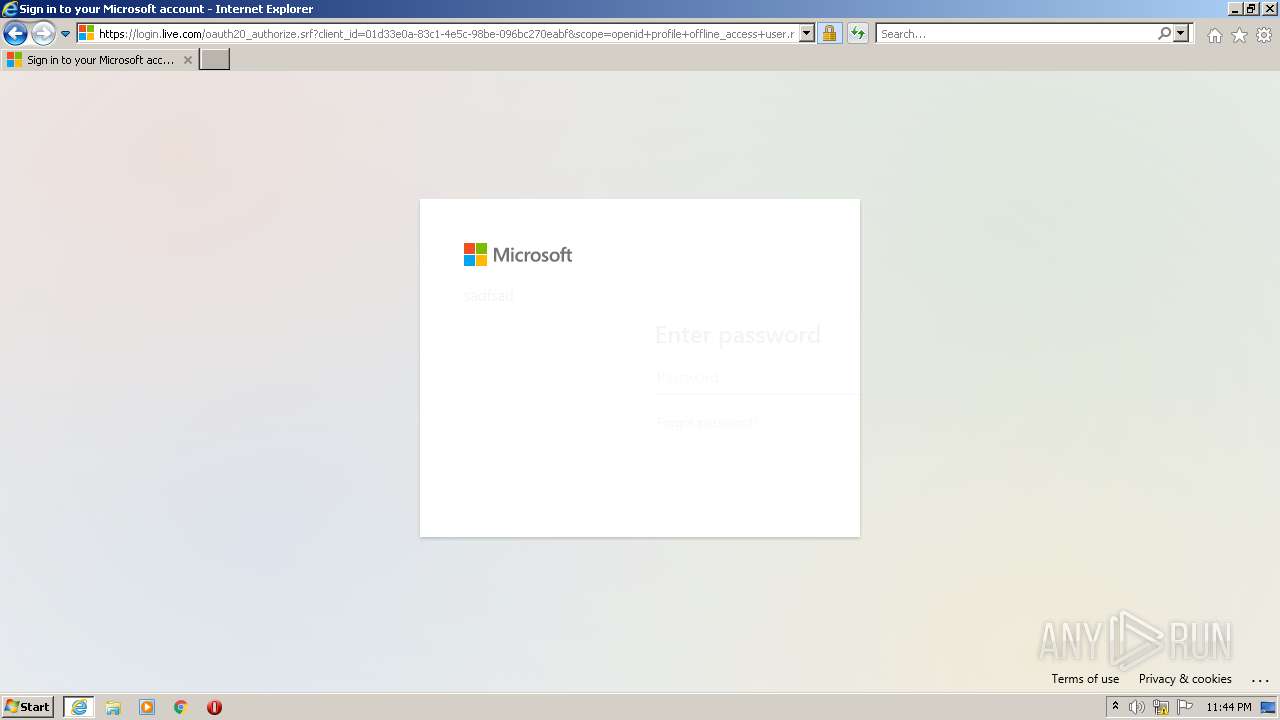Open a new blank tab

215,59
